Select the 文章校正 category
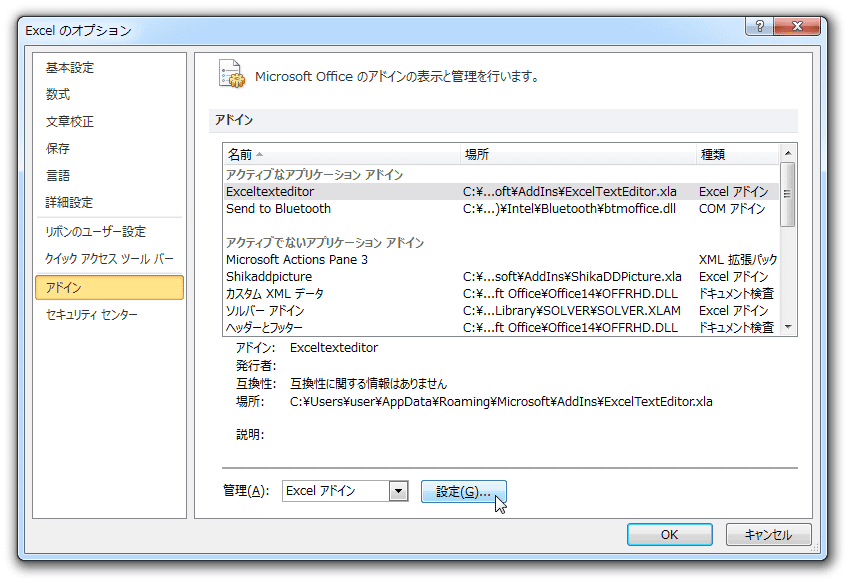Screen dimensions: 849x584 point(70,122)
